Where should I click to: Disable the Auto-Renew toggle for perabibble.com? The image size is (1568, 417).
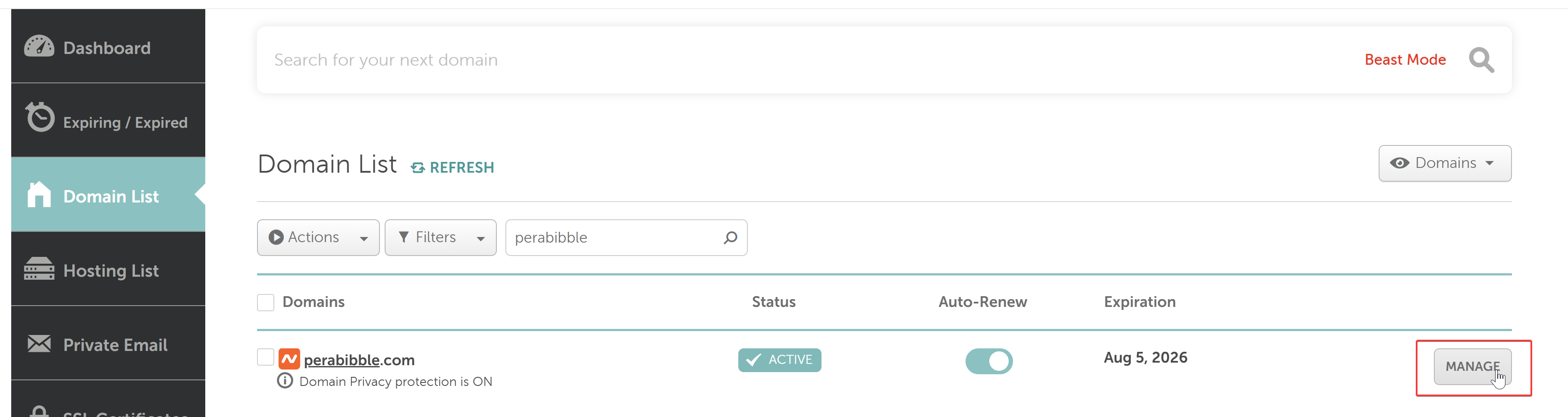coord(988,361)
